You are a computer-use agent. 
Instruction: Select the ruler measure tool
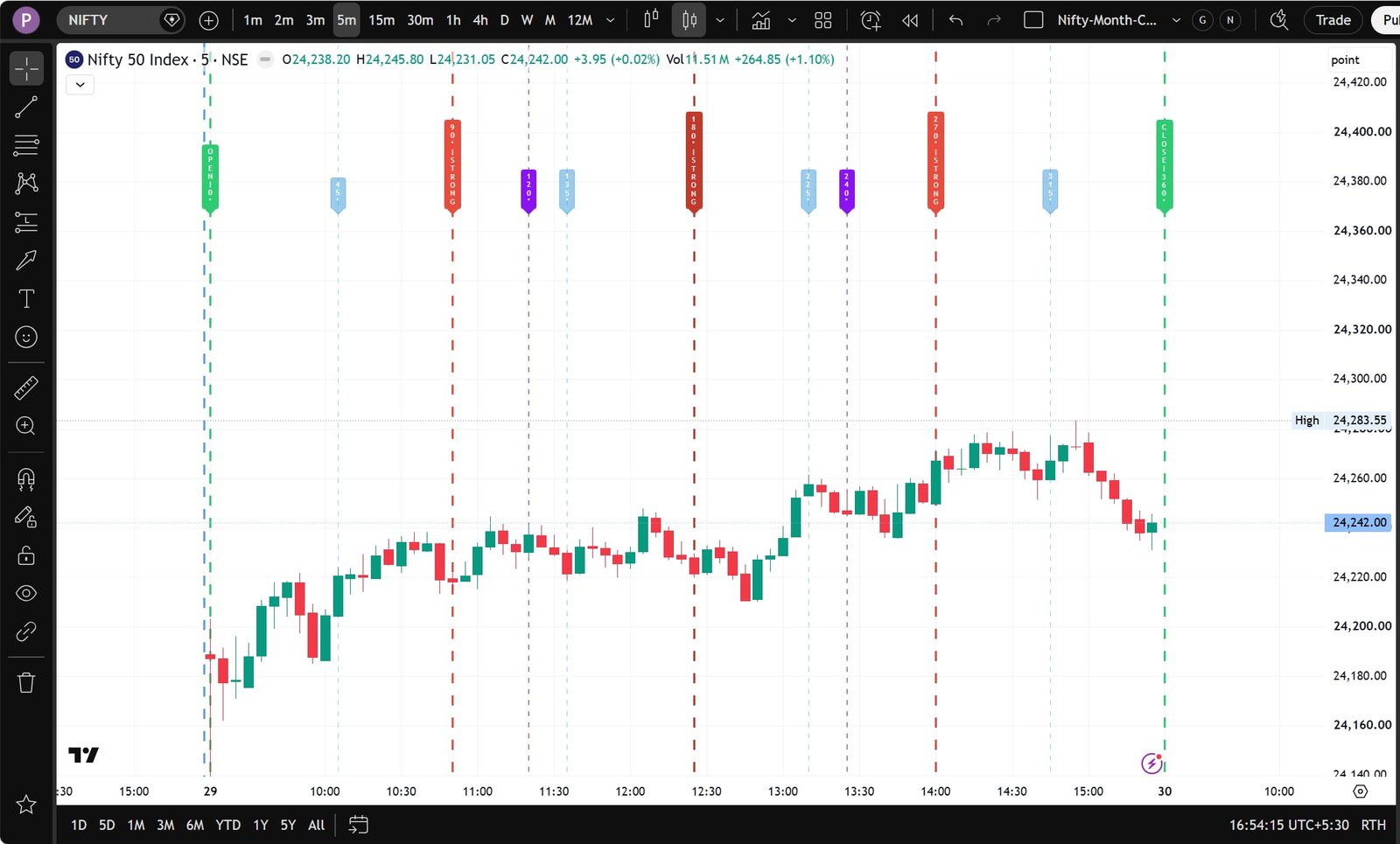pyautogui.click(x=26, y=387)
